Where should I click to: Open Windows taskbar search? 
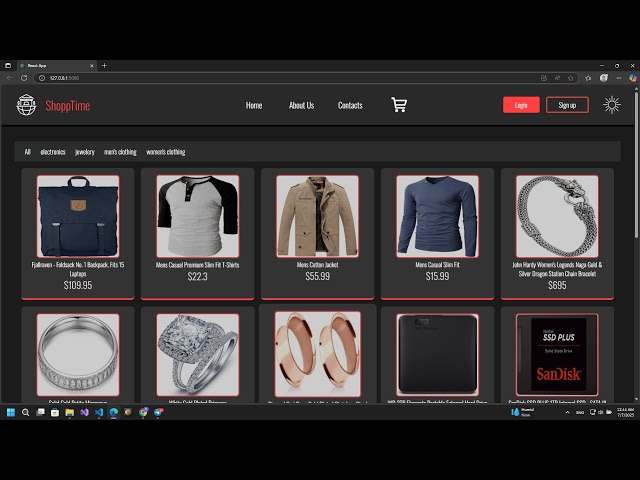click(25, 412)
